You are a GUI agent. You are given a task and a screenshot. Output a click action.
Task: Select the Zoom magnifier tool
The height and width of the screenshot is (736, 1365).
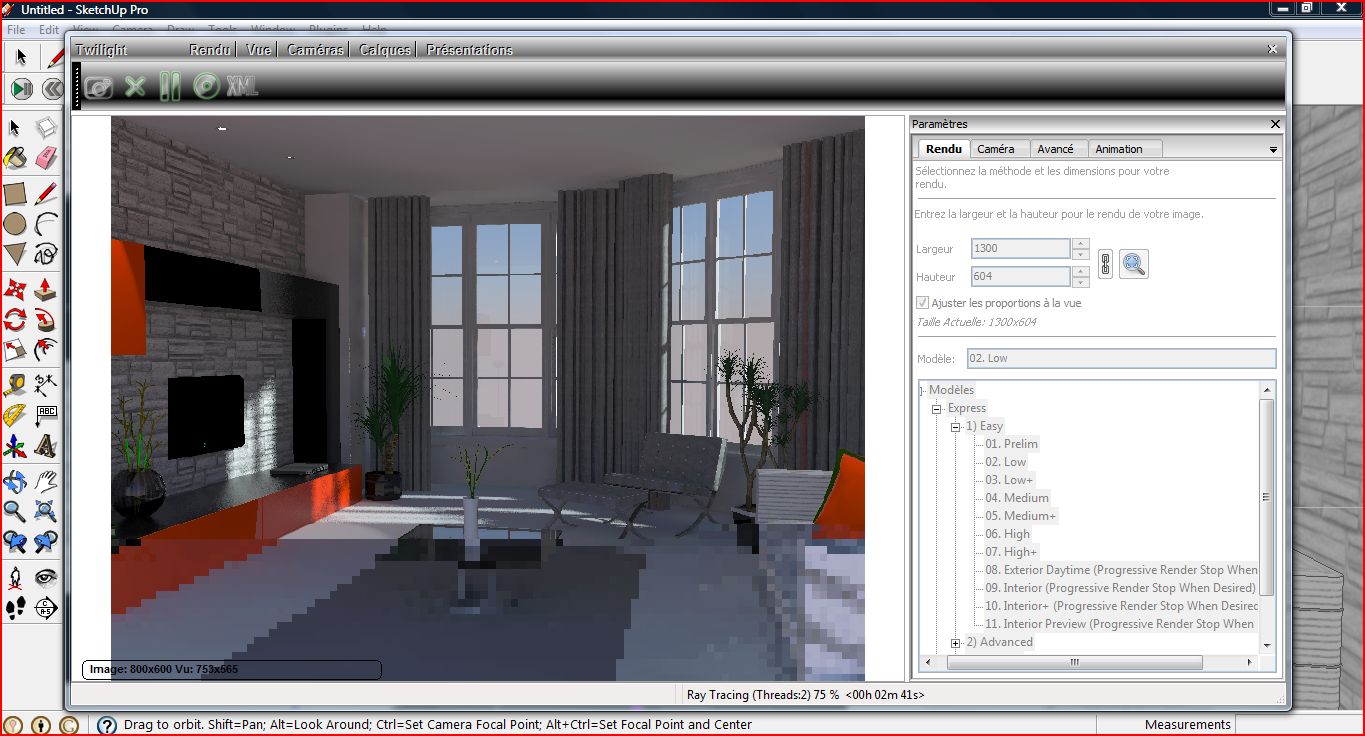tap(15, 511)
